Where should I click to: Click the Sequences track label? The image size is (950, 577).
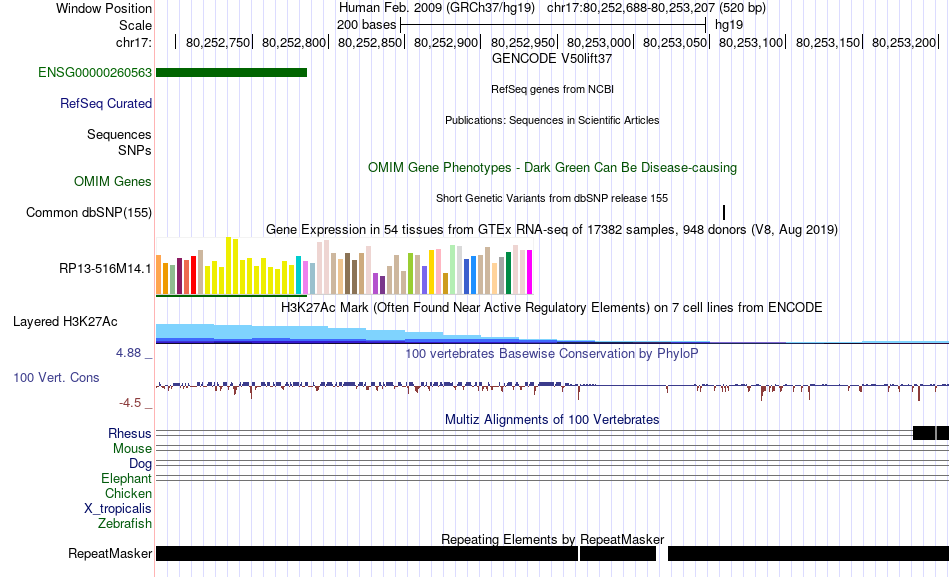point(119,135)
